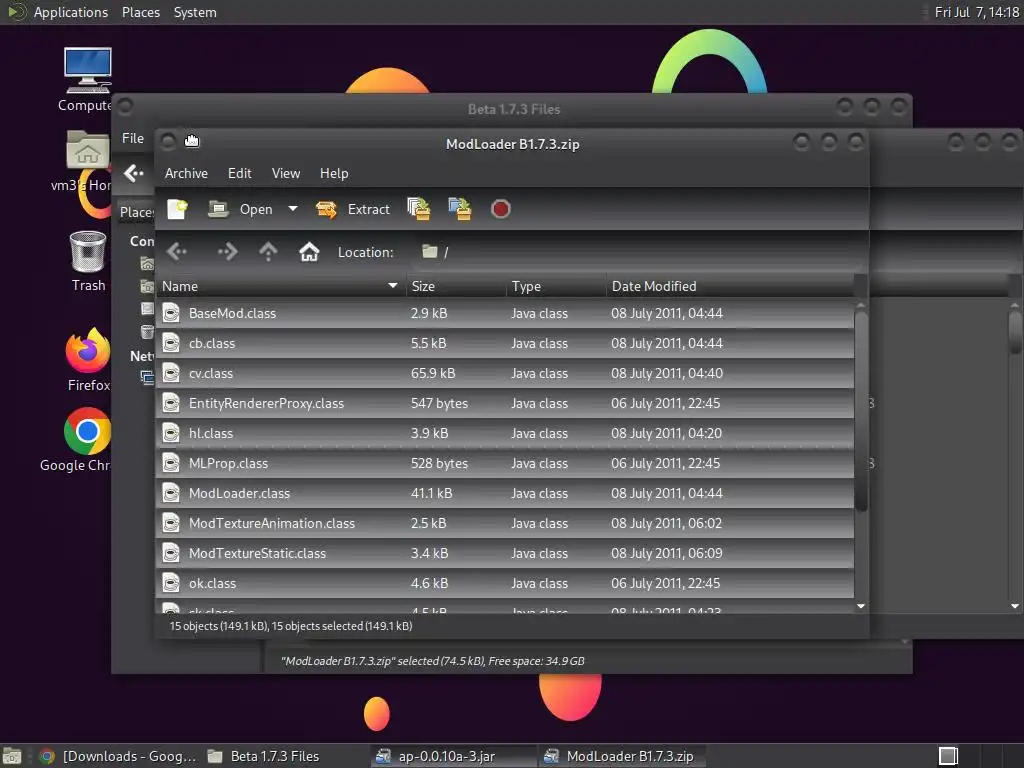Select cv.class file name

[210, 374]
